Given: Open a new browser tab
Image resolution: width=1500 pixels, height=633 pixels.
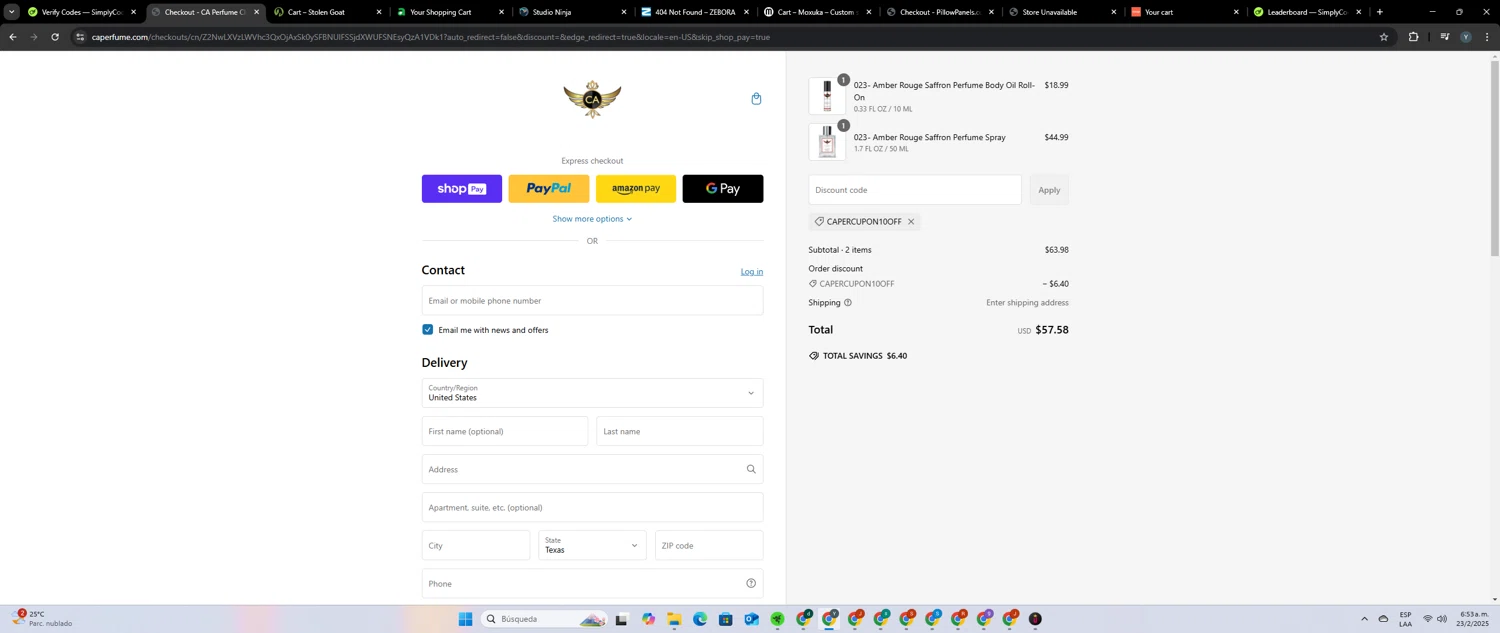Looking at the screenshot, I should pyautogui.click(x=1380, y=12).
